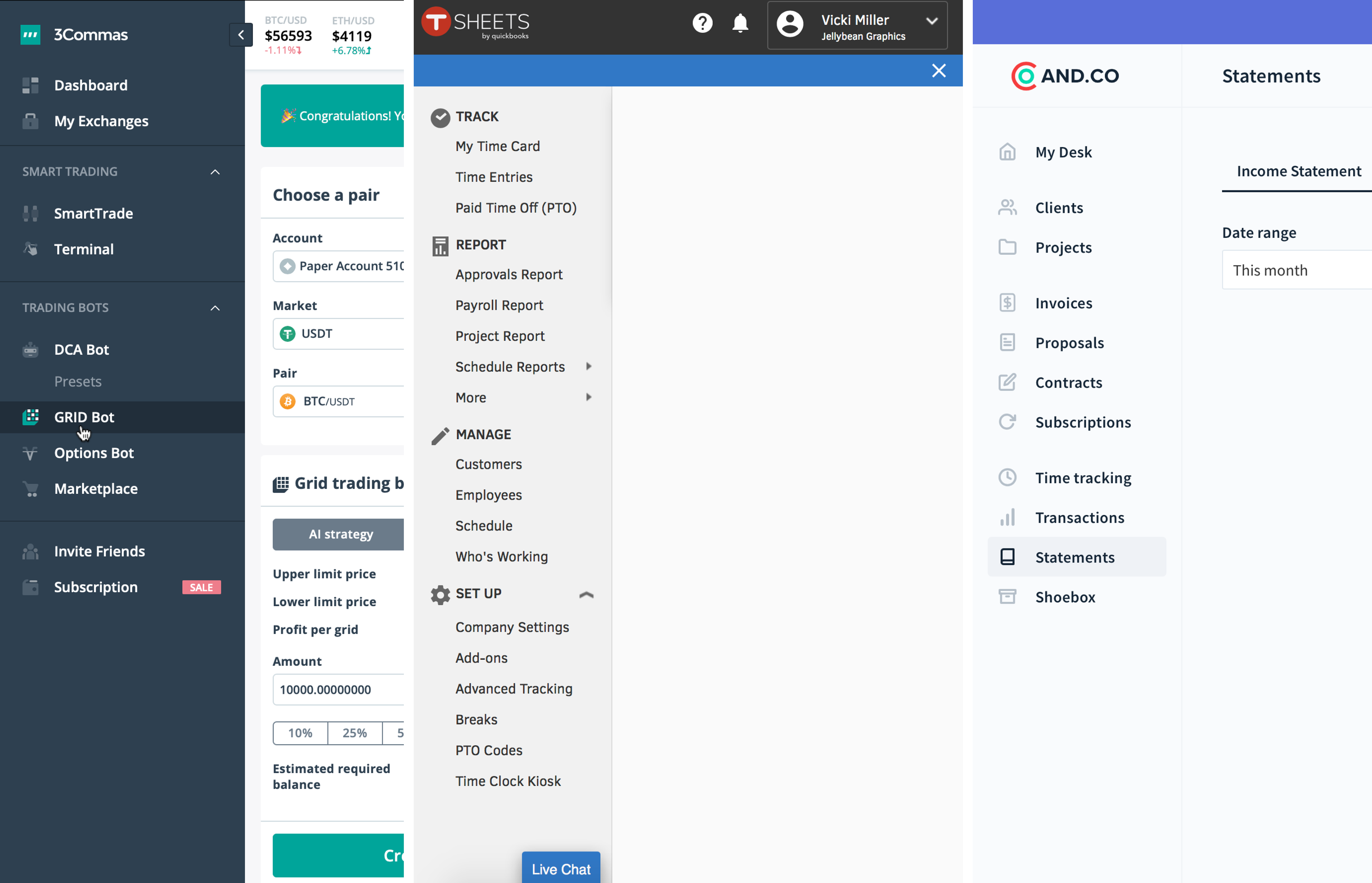The image size is (1372, 883).
Task: Open Paid Time Off (PTO)
Action: [516, 208]
